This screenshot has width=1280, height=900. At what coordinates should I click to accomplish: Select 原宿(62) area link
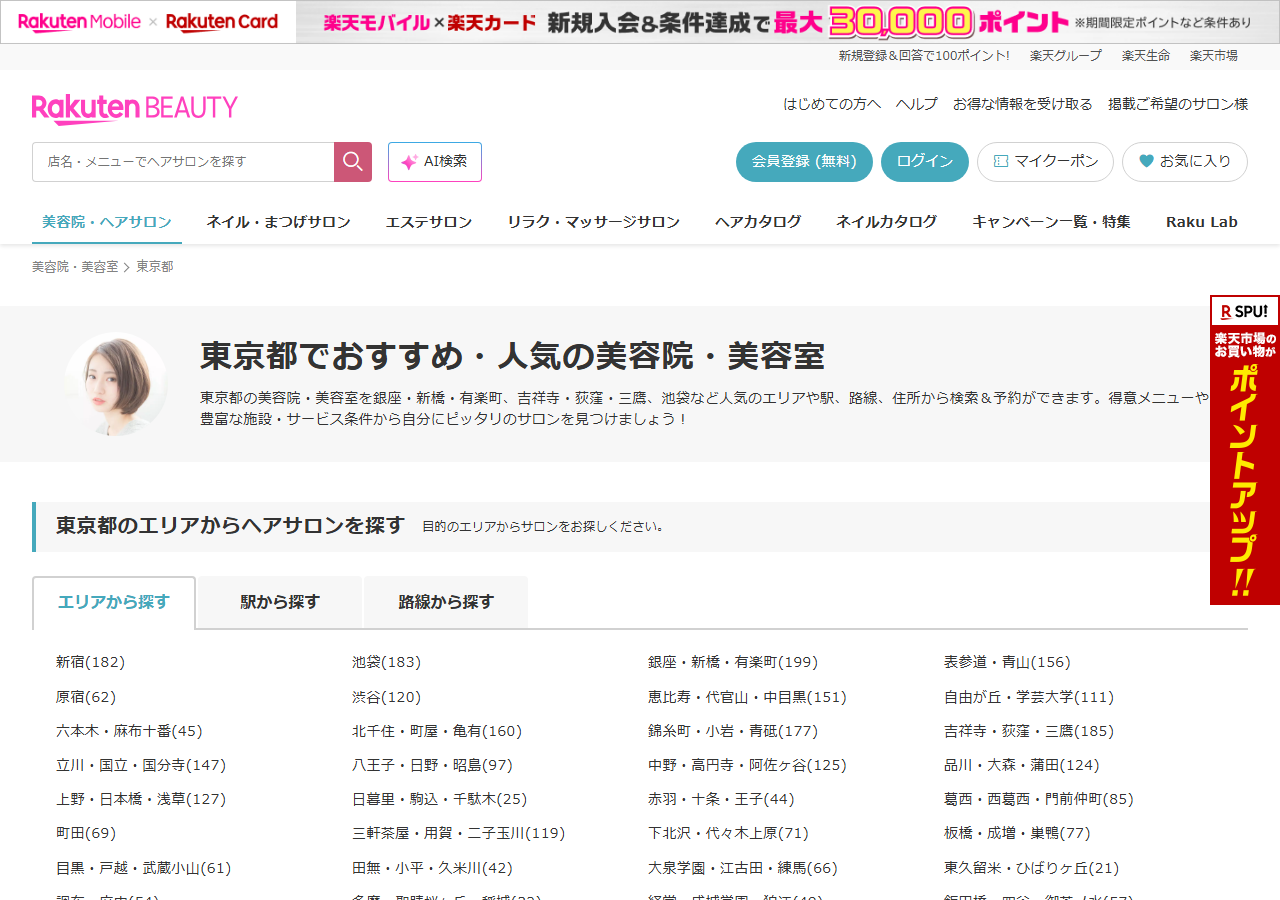86,697
